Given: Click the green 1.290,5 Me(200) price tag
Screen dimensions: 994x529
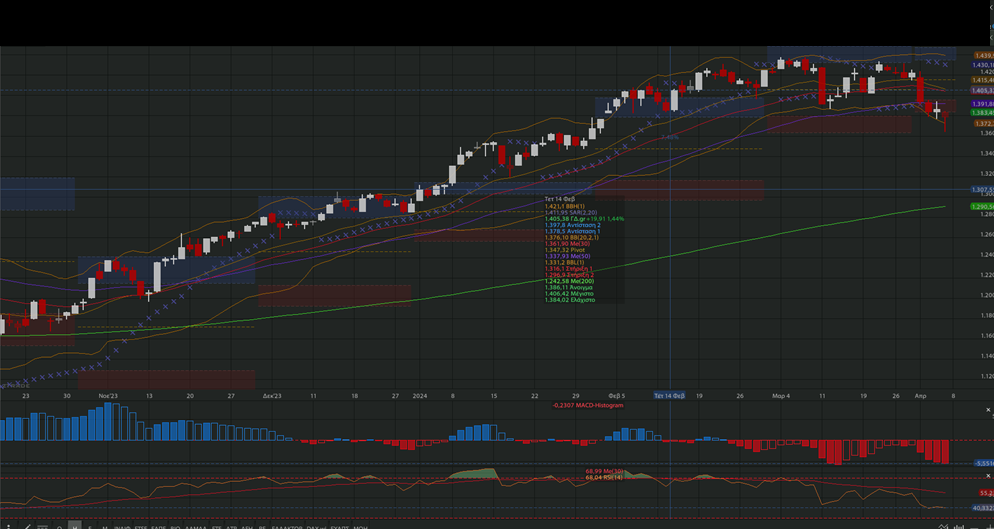Looking at the screenshot, I should pyautogui.click(x=983, y=207).
